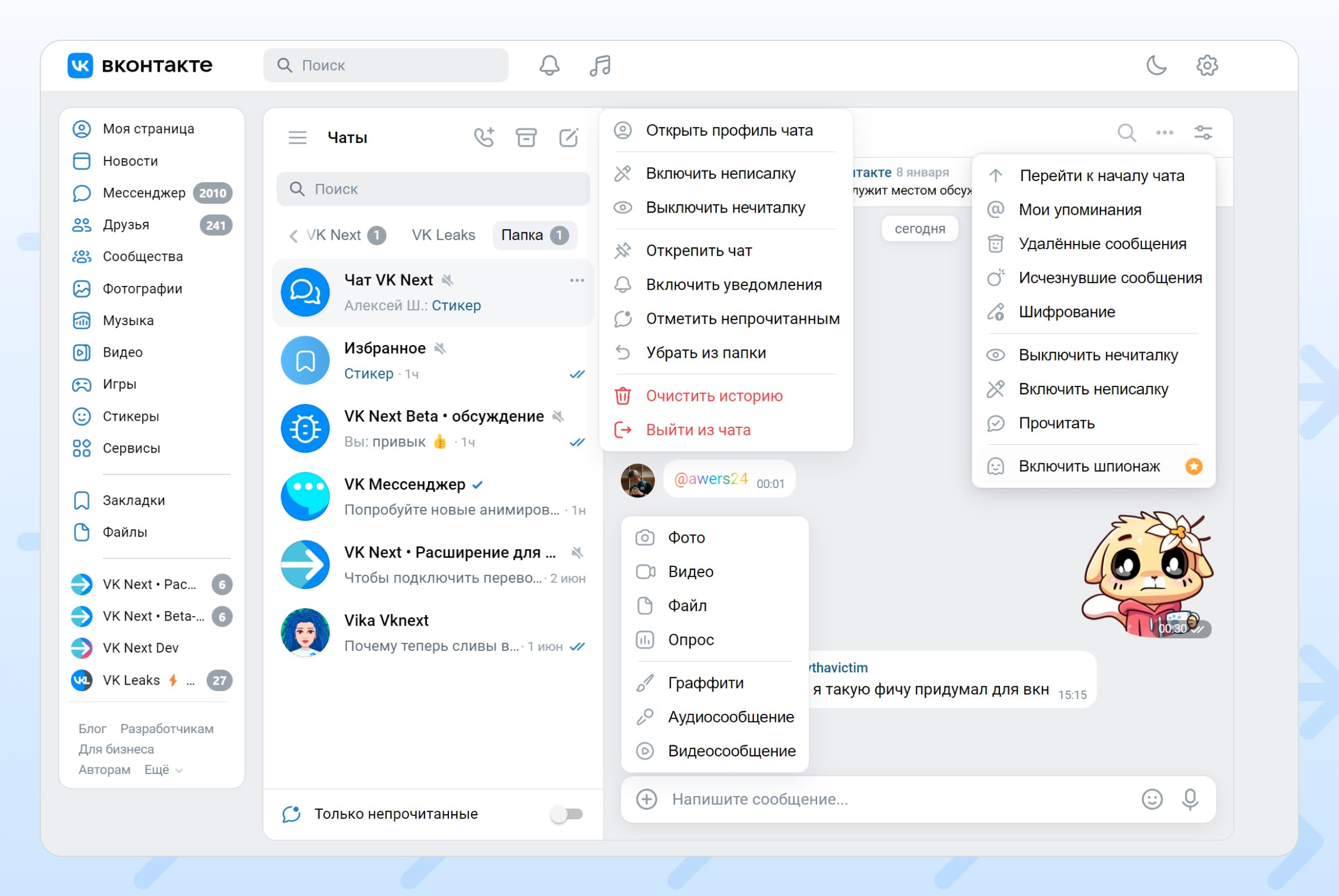Select the Папка folder tab

pos(535,235)
